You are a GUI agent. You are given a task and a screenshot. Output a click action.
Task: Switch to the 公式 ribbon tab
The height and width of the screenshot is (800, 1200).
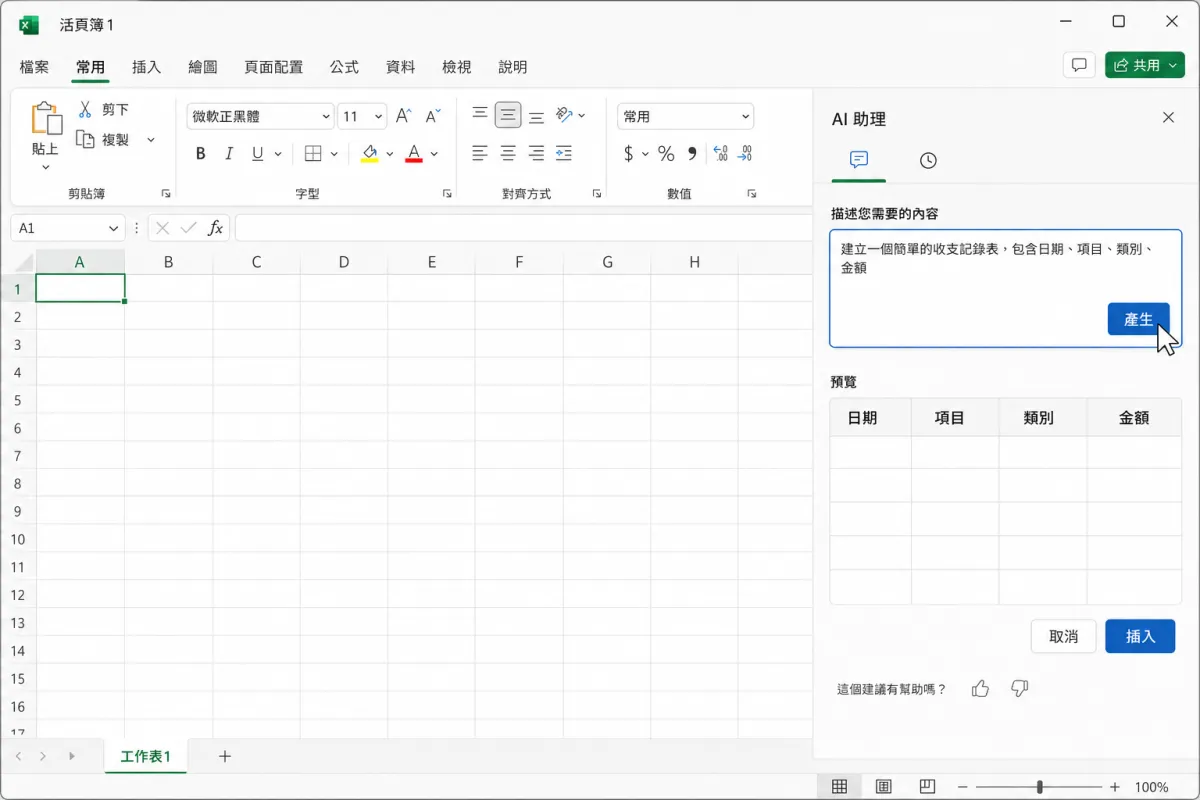click(344, 67)
